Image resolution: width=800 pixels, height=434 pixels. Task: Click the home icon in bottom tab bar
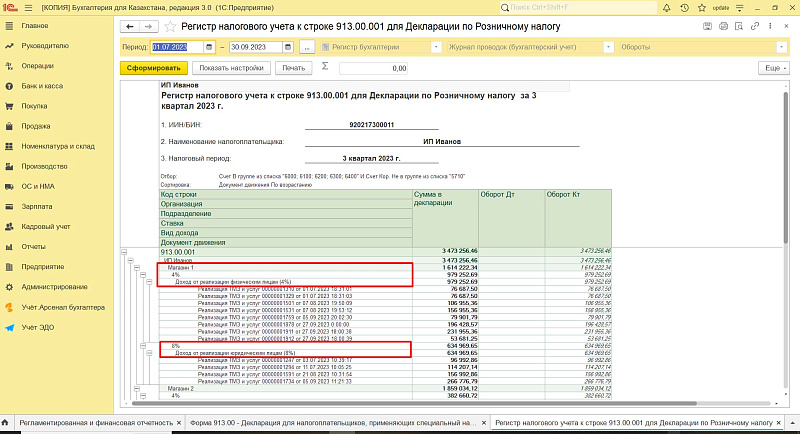point(7,424)
